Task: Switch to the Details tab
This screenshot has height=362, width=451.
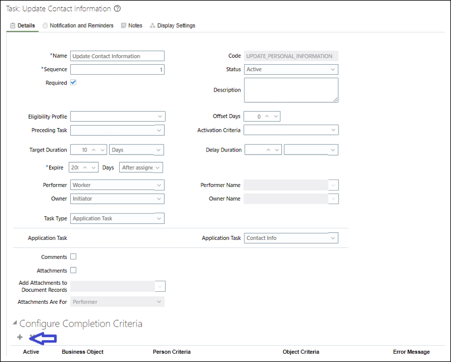Action: pyautogui.click(x=22, y=26)
